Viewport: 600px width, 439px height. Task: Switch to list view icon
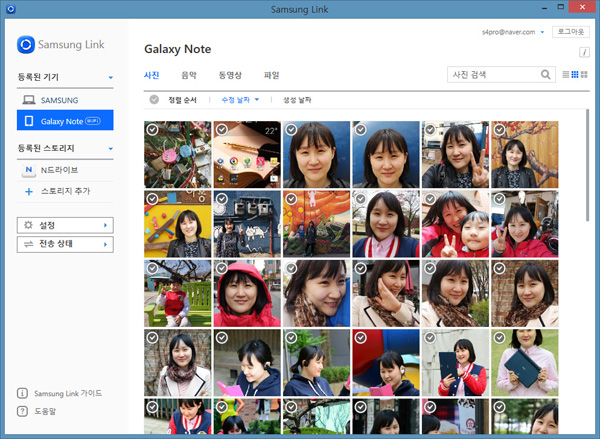[566, 75]
